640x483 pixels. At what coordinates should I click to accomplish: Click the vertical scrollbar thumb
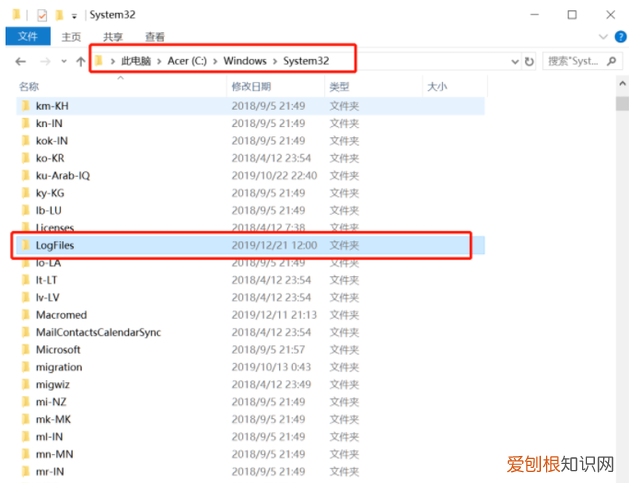pyautogui.click(x=622, y=103)
